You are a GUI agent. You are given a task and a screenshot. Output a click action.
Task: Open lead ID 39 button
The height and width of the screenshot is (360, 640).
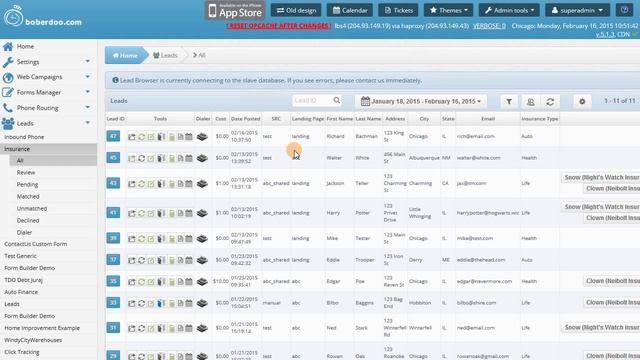(x=113, y=238)
